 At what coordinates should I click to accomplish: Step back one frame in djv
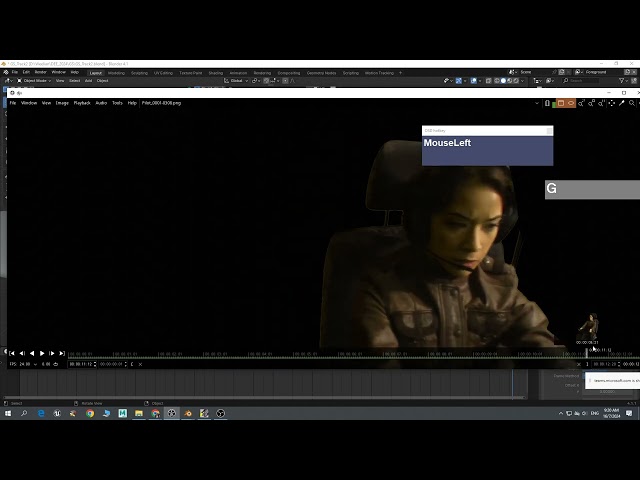coord(22,353)
